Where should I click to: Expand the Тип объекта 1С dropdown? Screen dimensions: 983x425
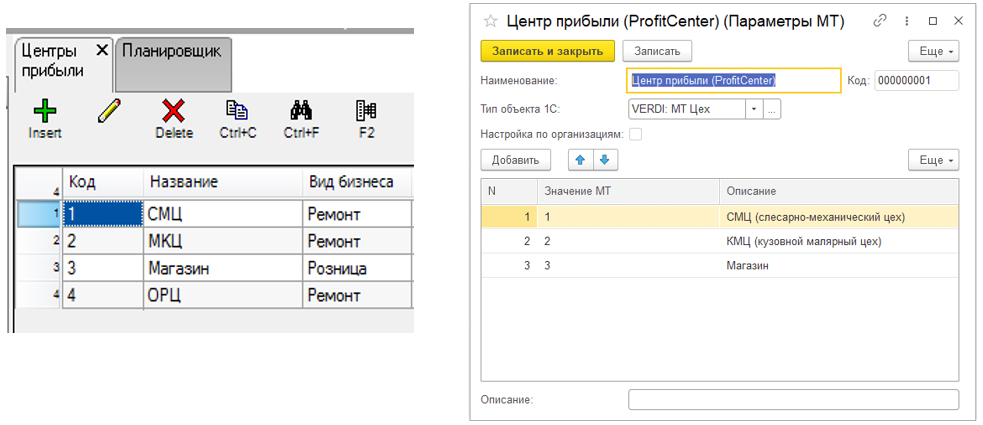pyautogui.click(x=753, y=109)
